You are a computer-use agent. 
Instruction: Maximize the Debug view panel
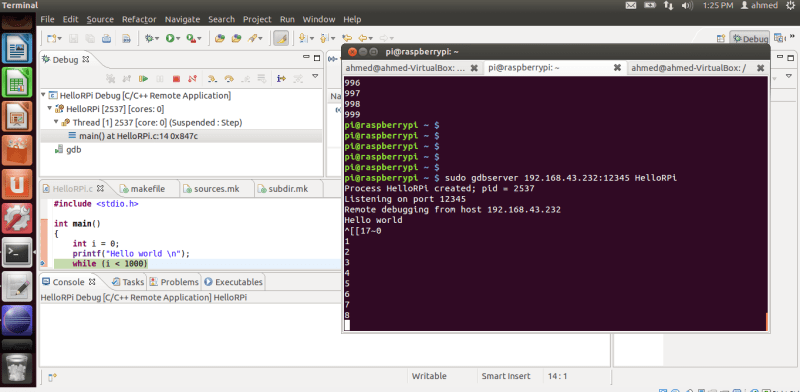coord(317,58)
